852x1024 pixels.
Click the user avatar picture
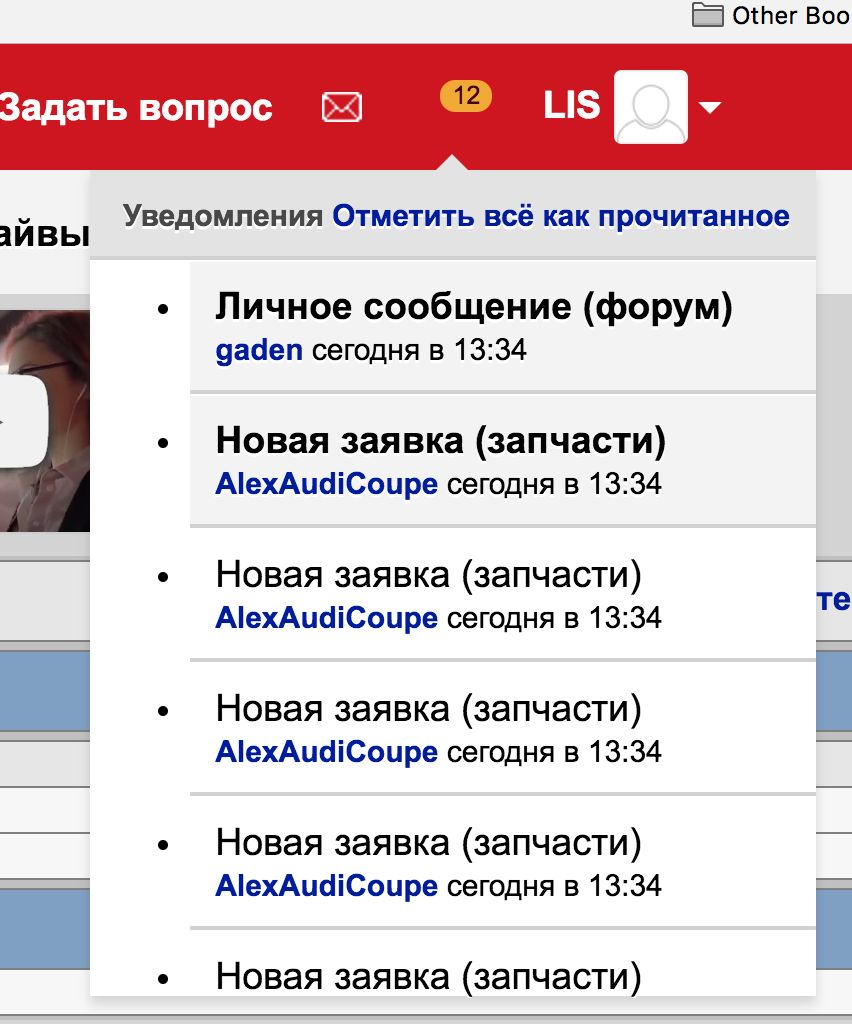pyautogui.click(x=650, y=107)
